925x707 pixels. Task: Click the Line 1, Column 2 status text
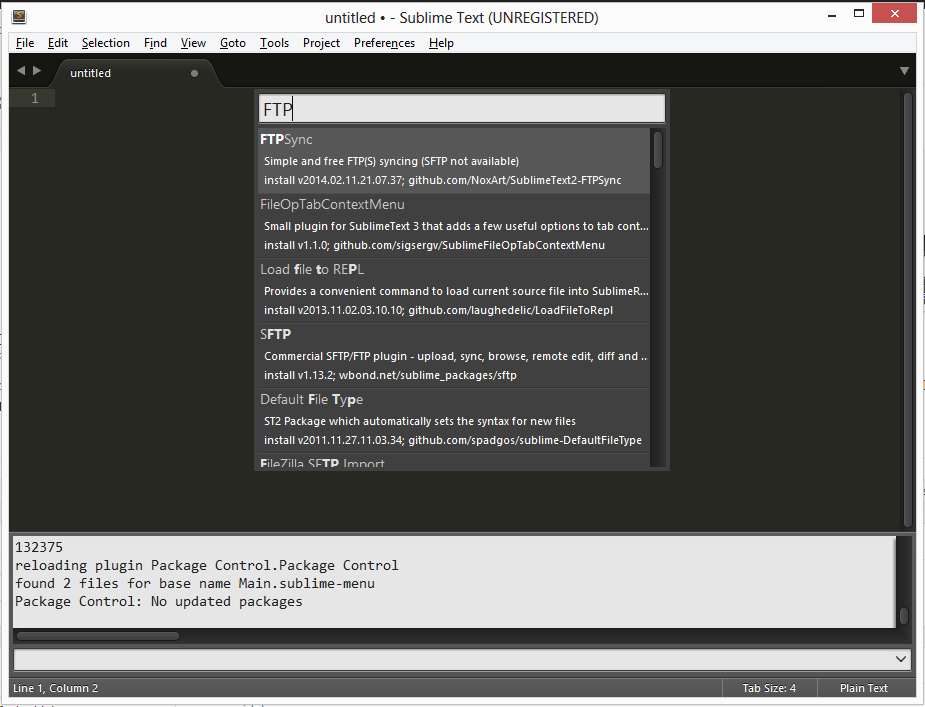[x=55, y=688]
